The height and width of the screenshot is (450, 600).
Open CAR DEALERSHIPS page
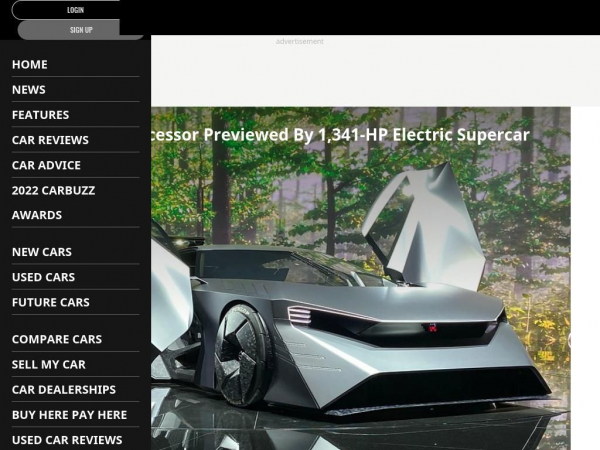64,389
